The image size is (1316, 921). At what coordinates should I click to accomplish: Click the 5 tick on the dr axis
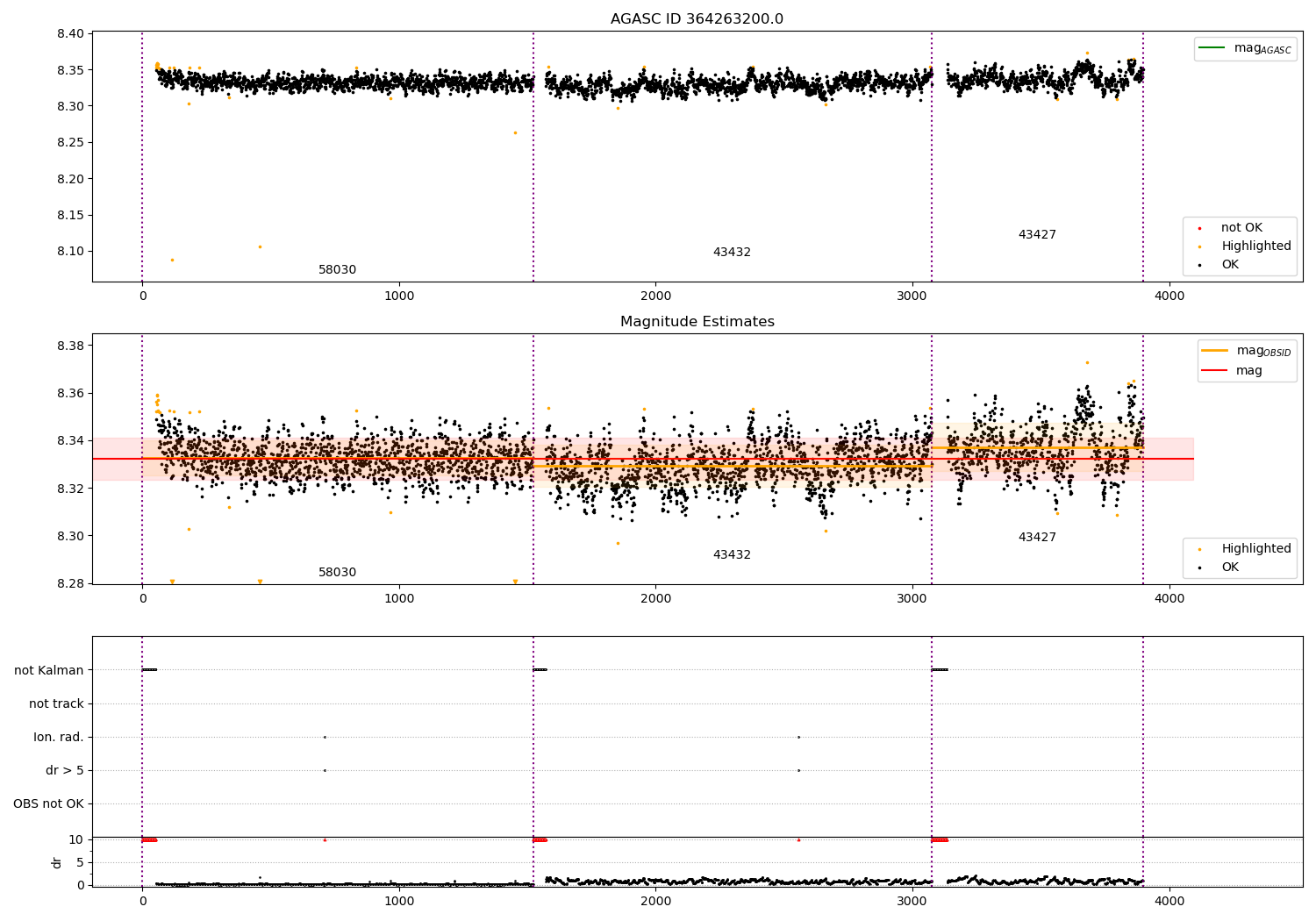(x=80, y=862)
